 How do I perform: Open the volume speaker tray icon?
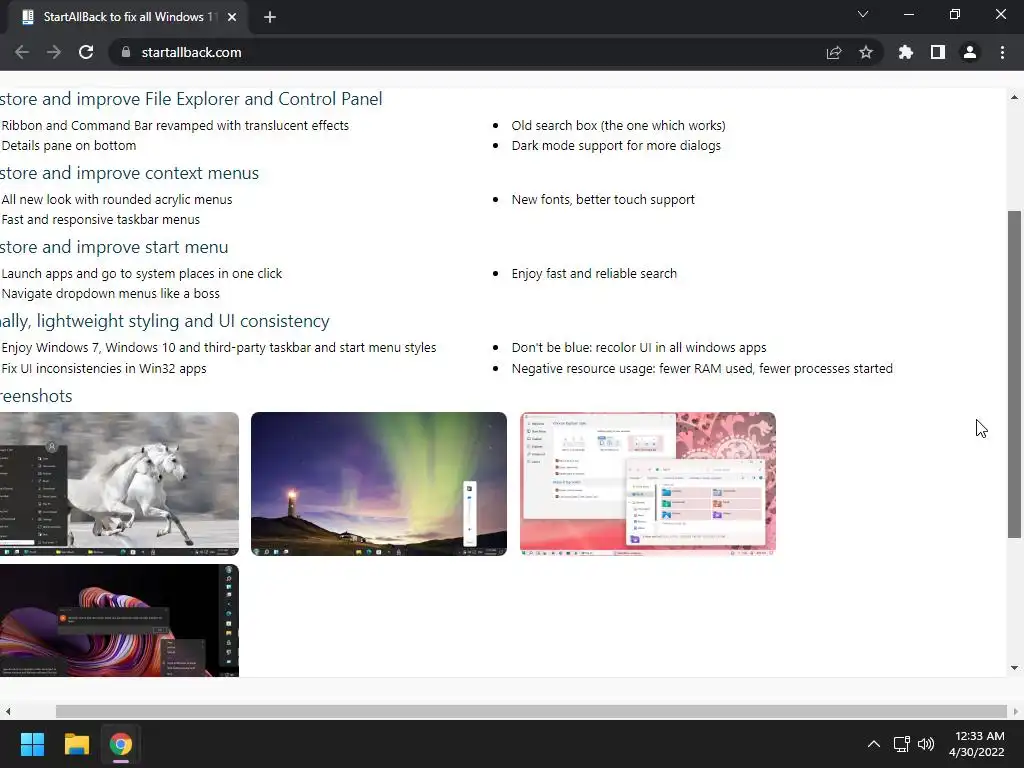[926, 744]
